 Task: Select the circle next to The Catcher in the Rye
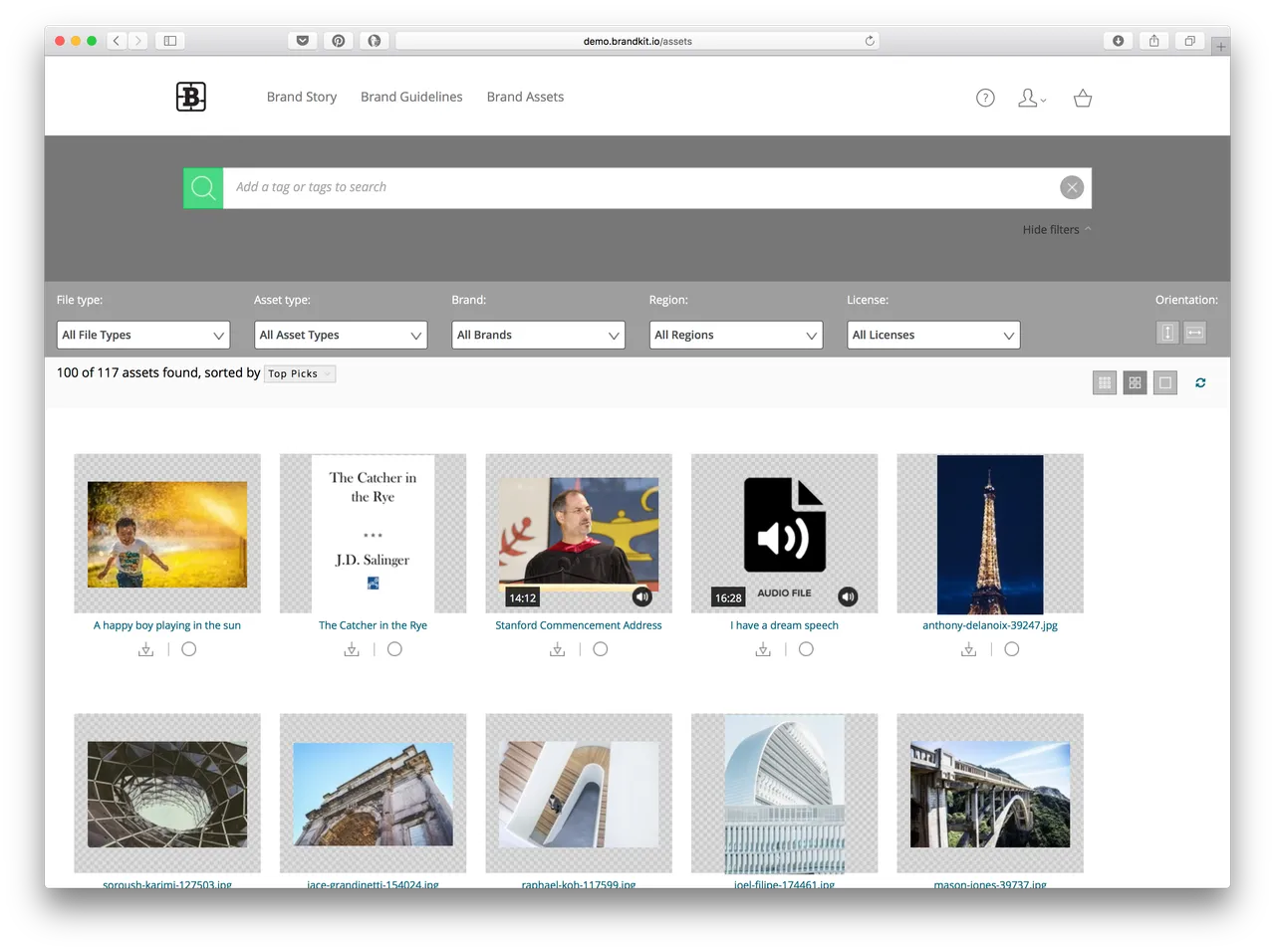394,648
